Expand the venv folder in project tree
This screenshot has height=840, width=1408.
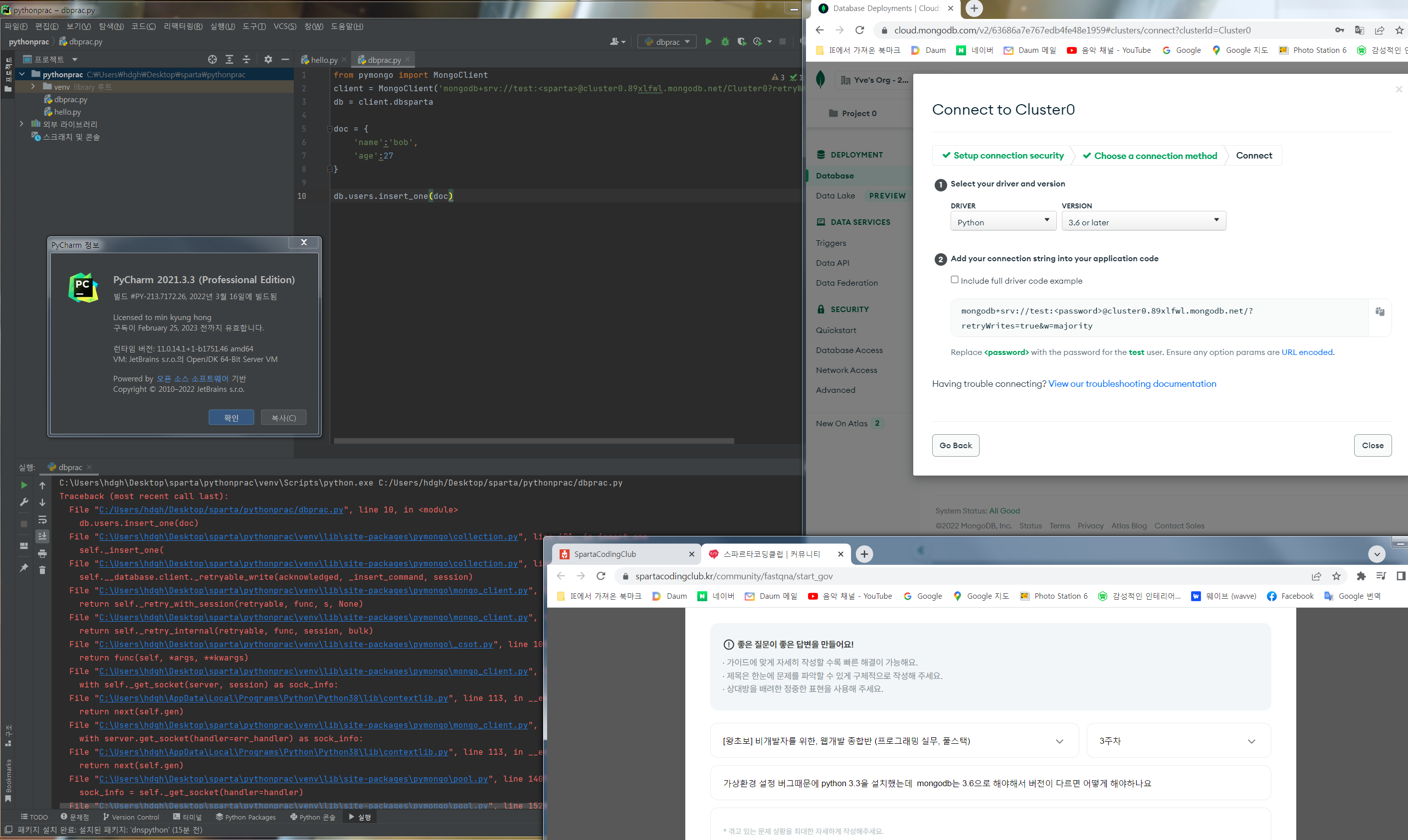coord(33,87)
